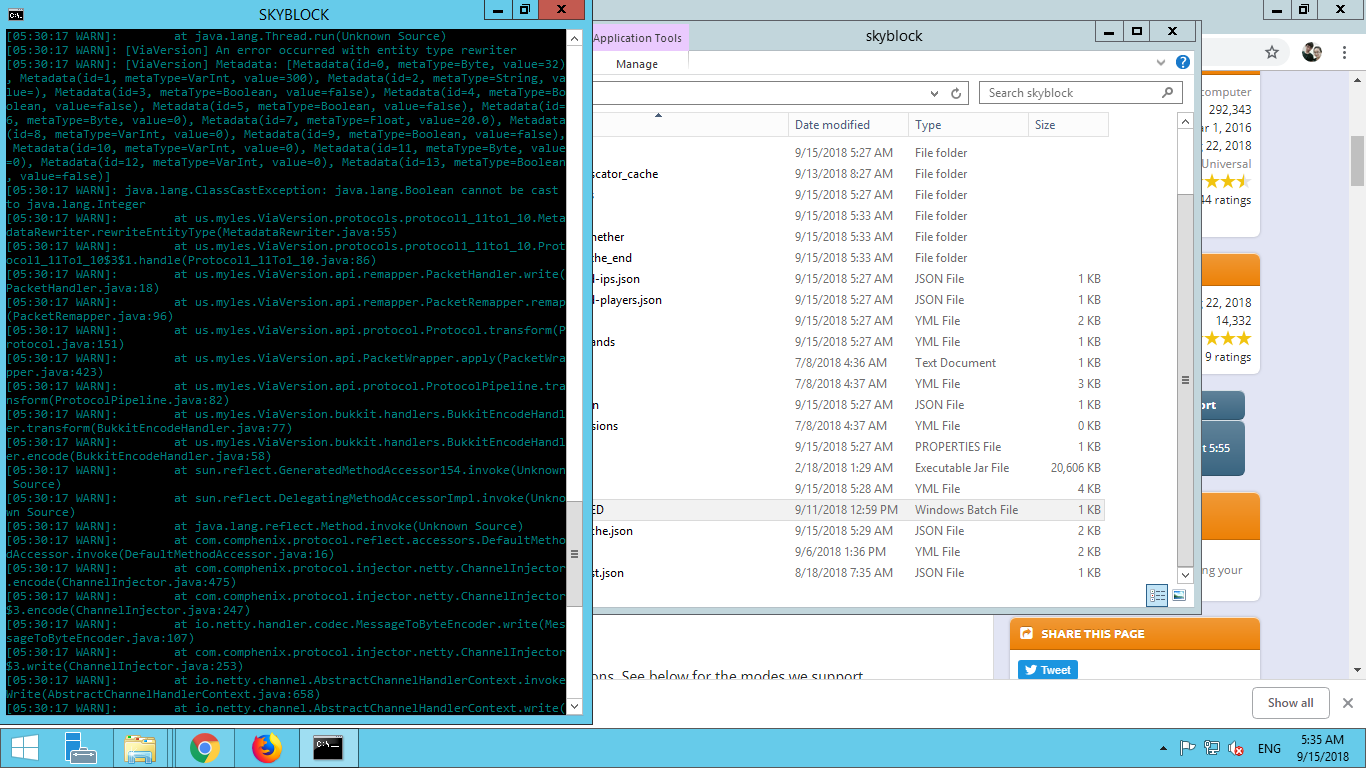Switch to details view in Explorer

(x=1157, y=595)
